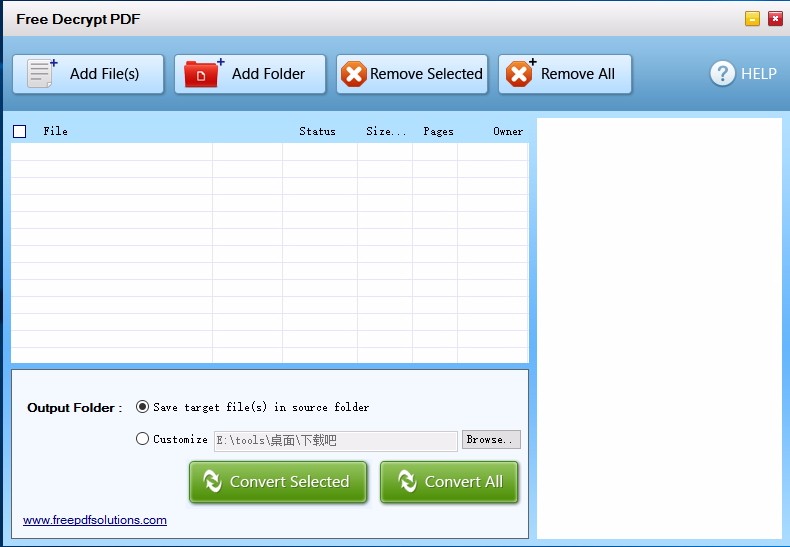
Task: Click the Remove Selected button label
Action: pos(426,74)
